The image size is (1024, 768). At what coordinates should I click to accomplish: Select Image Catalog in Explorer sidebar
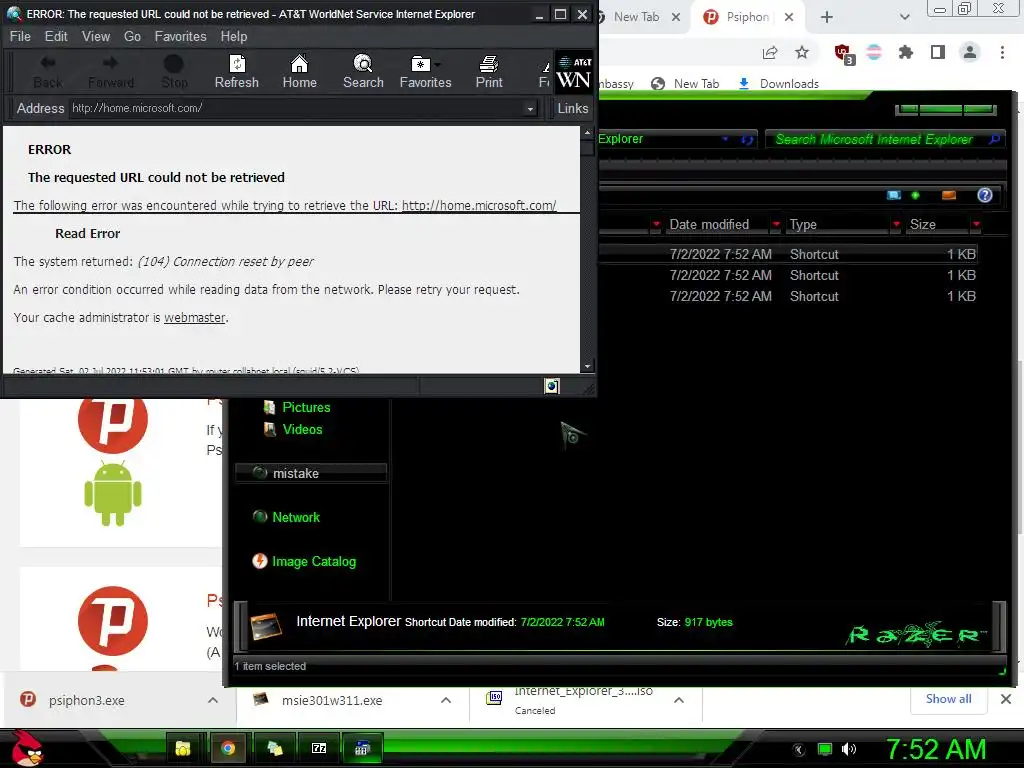pyautogui.click(x=313, y=562)
